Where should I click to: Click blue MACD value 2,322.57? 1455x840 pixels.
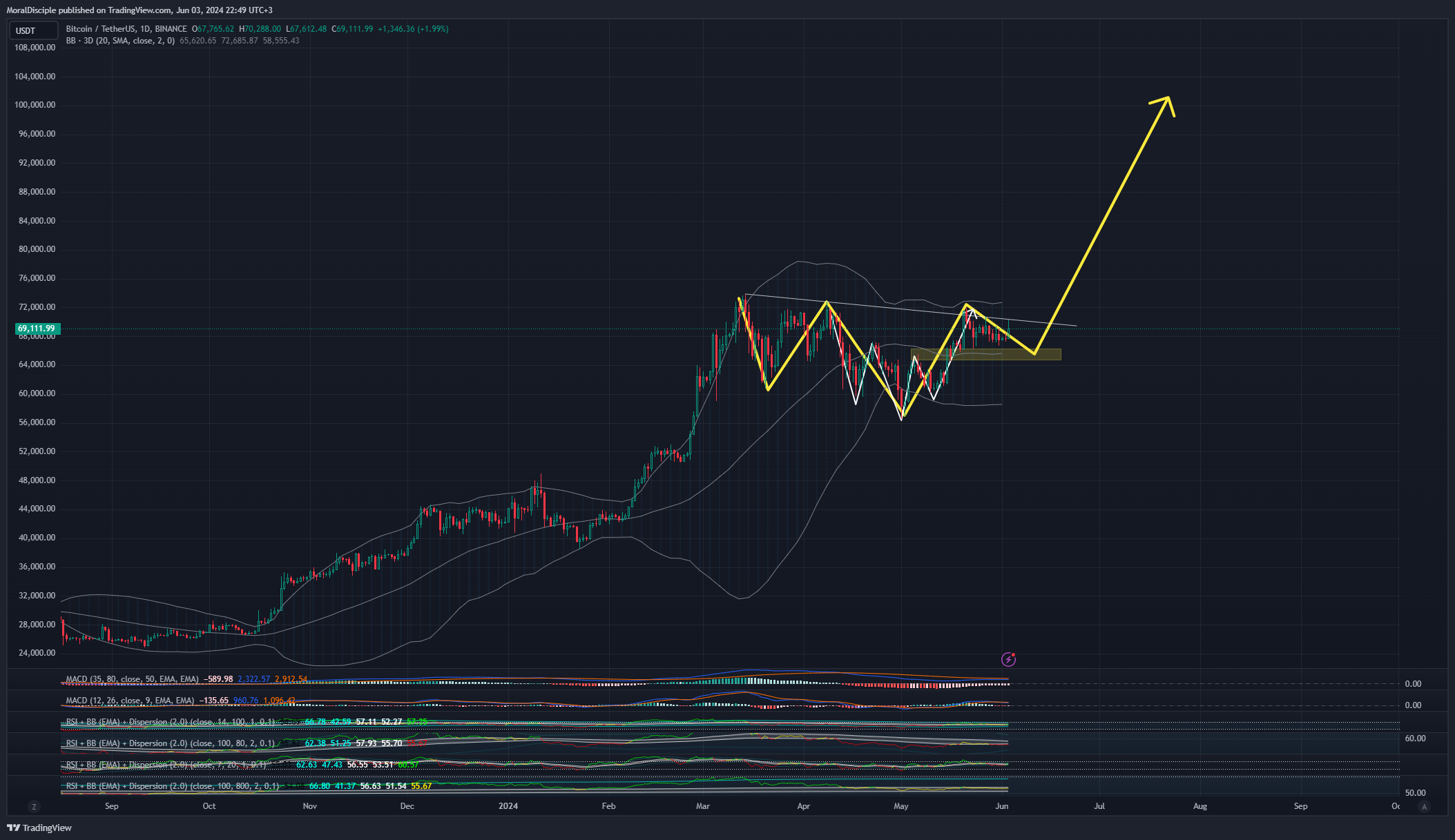(x=254, y=679)
